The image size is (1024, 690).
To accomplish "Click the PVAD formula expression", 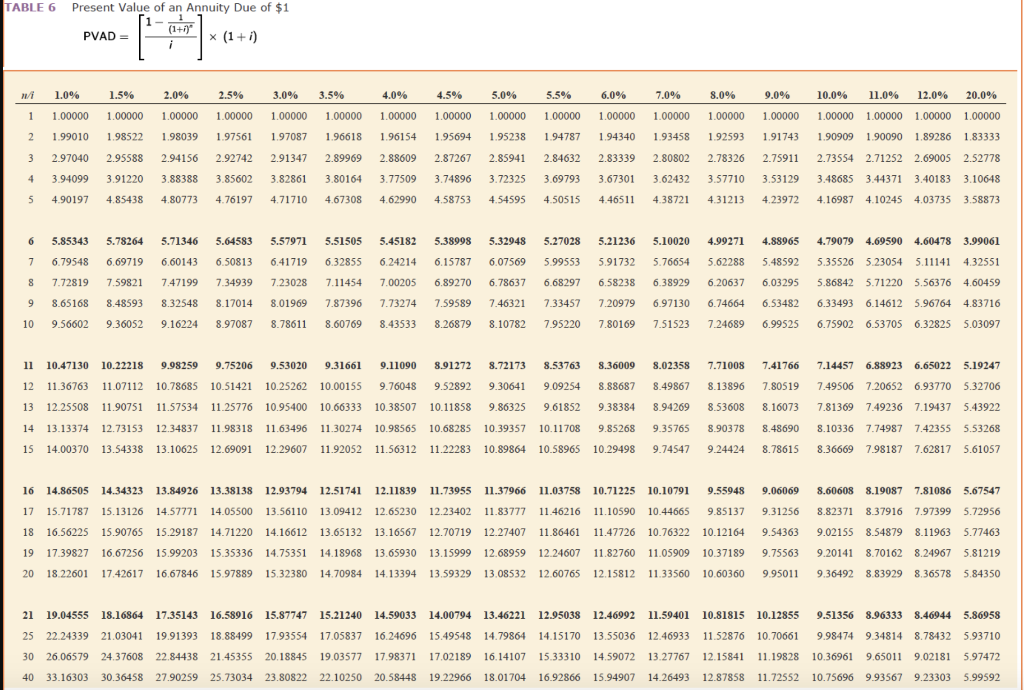I will point(170,37).
